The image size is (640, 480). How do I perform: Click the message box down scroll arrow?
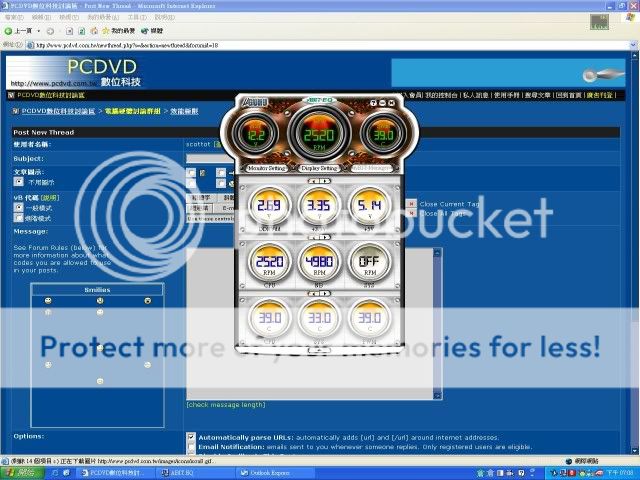pos(437,395)
